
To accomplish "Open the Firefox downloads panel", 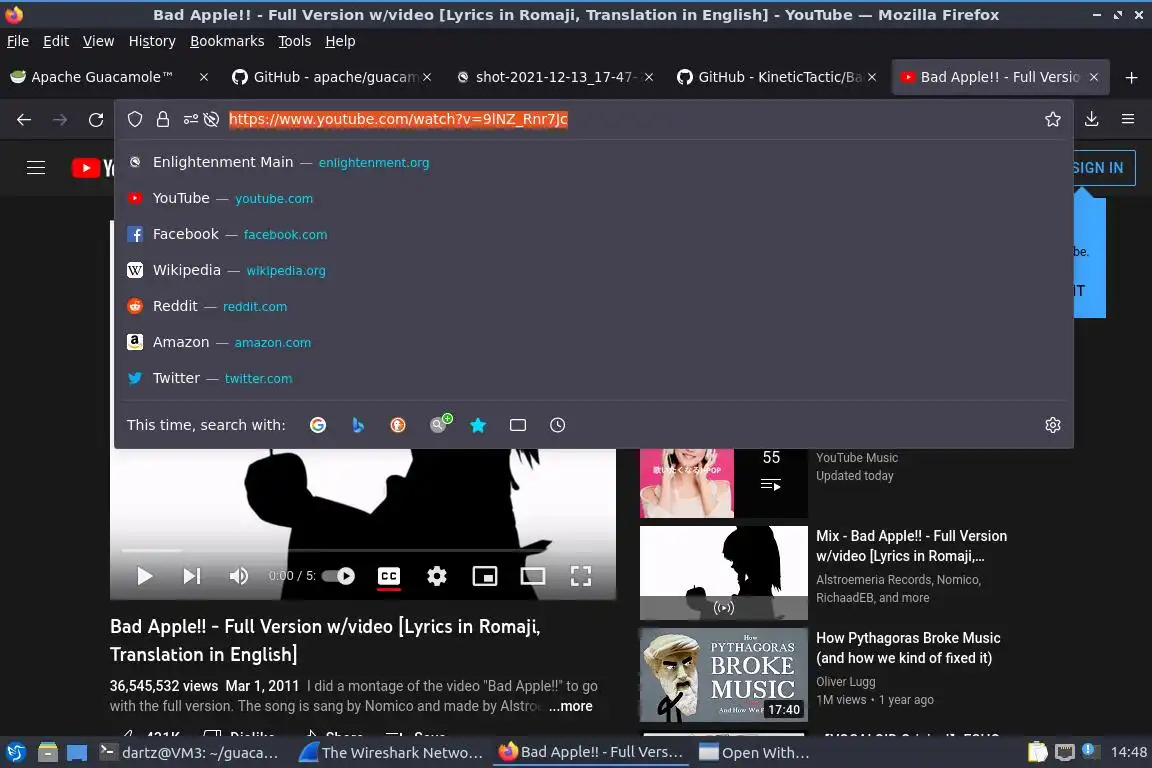I will 1091,119.
